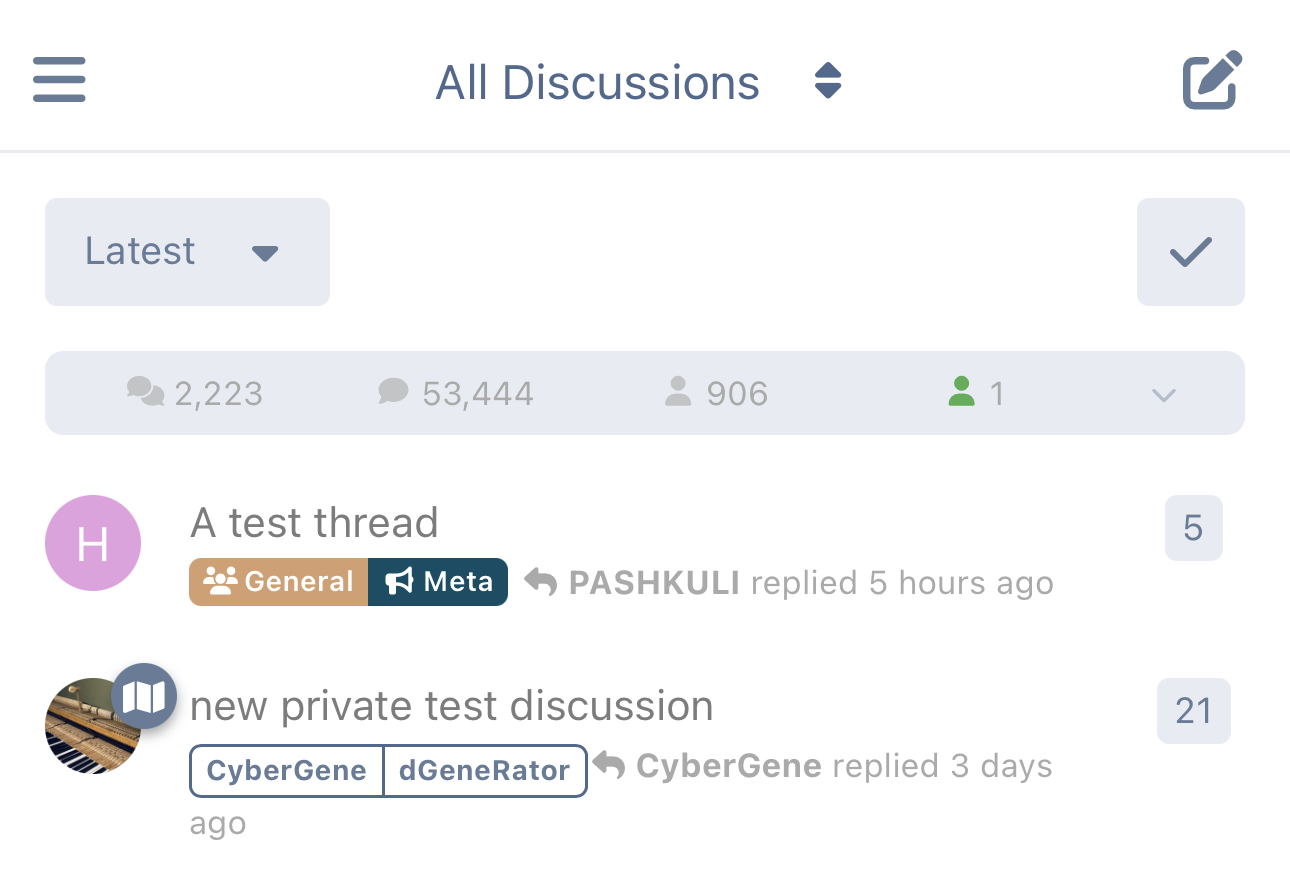Open the sort arrows next to All Discussions
The image size is (1290, 881).
pos(827,80)
